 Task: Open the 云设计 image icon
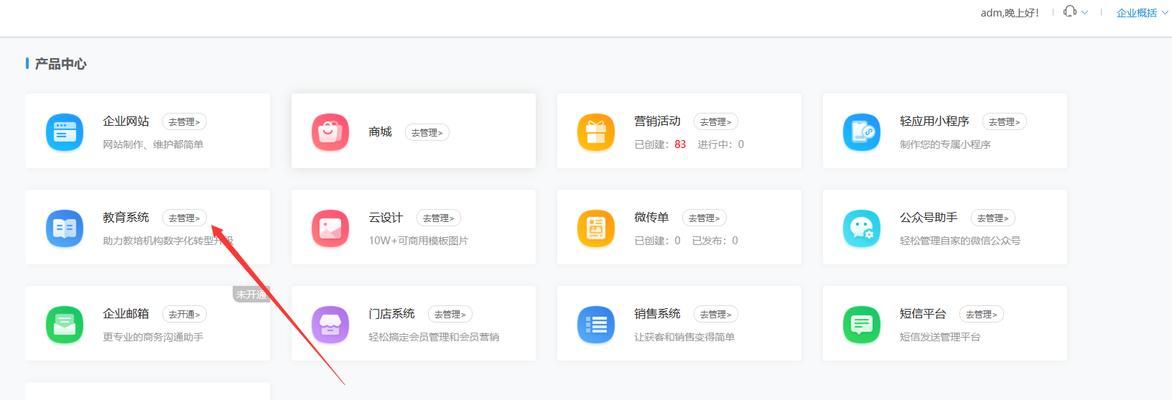click(x=330, y=228)
